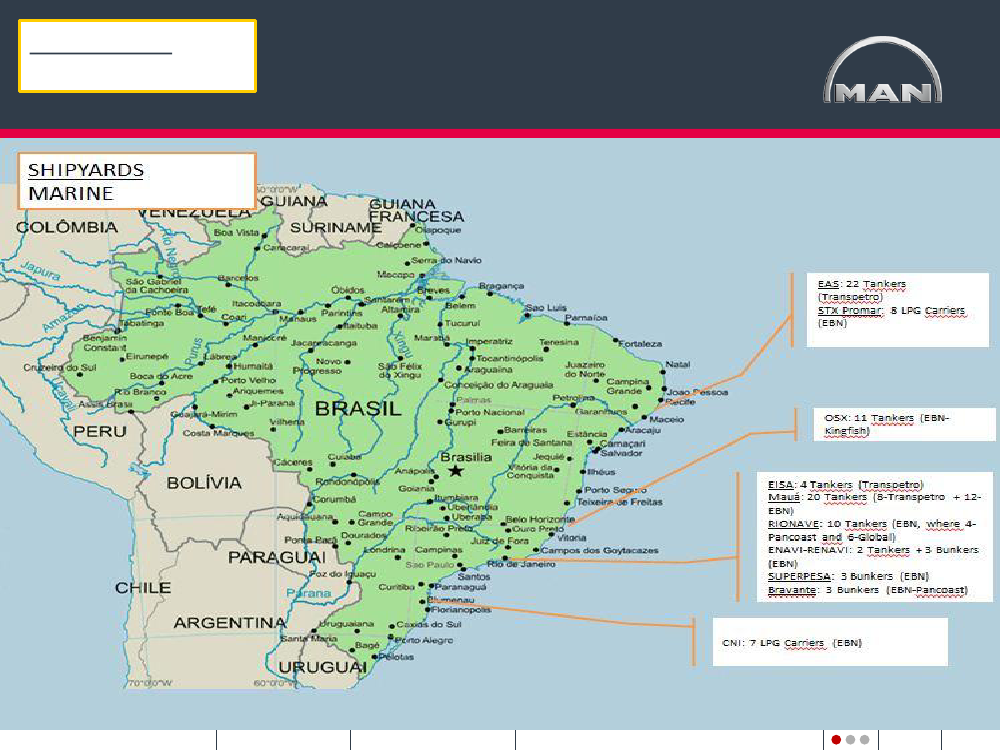Click the "STX Promar: 8 LPG Carriers" line
The width and height of the screenshot is (1000, 750).
coord(892,316)
